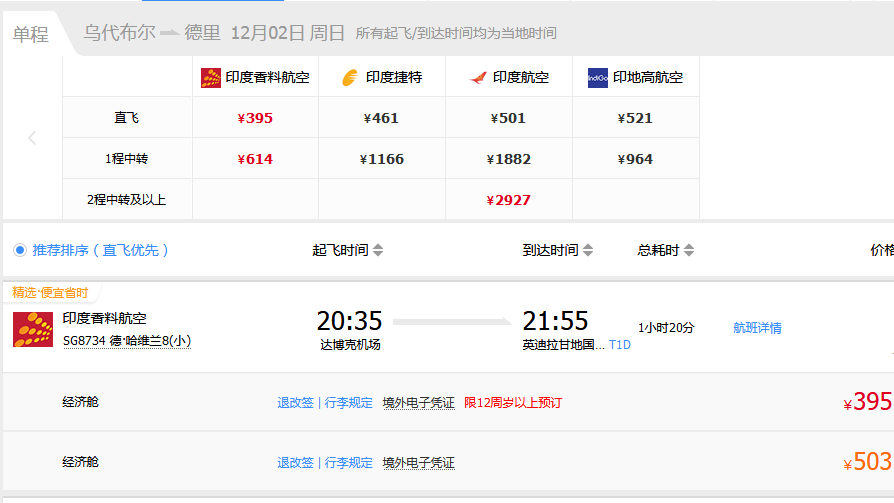Open flight details link 航班详情
894x503 pixels.
click(757, 328)
